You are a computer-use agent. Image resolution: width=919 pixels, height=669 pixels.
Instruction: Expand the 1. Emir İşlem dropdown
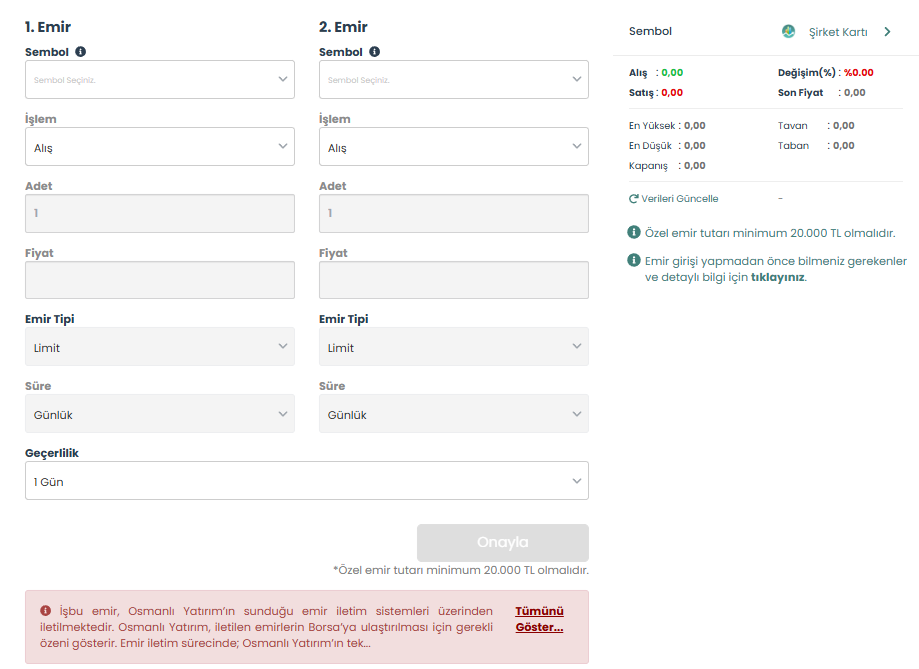(160, 147)
